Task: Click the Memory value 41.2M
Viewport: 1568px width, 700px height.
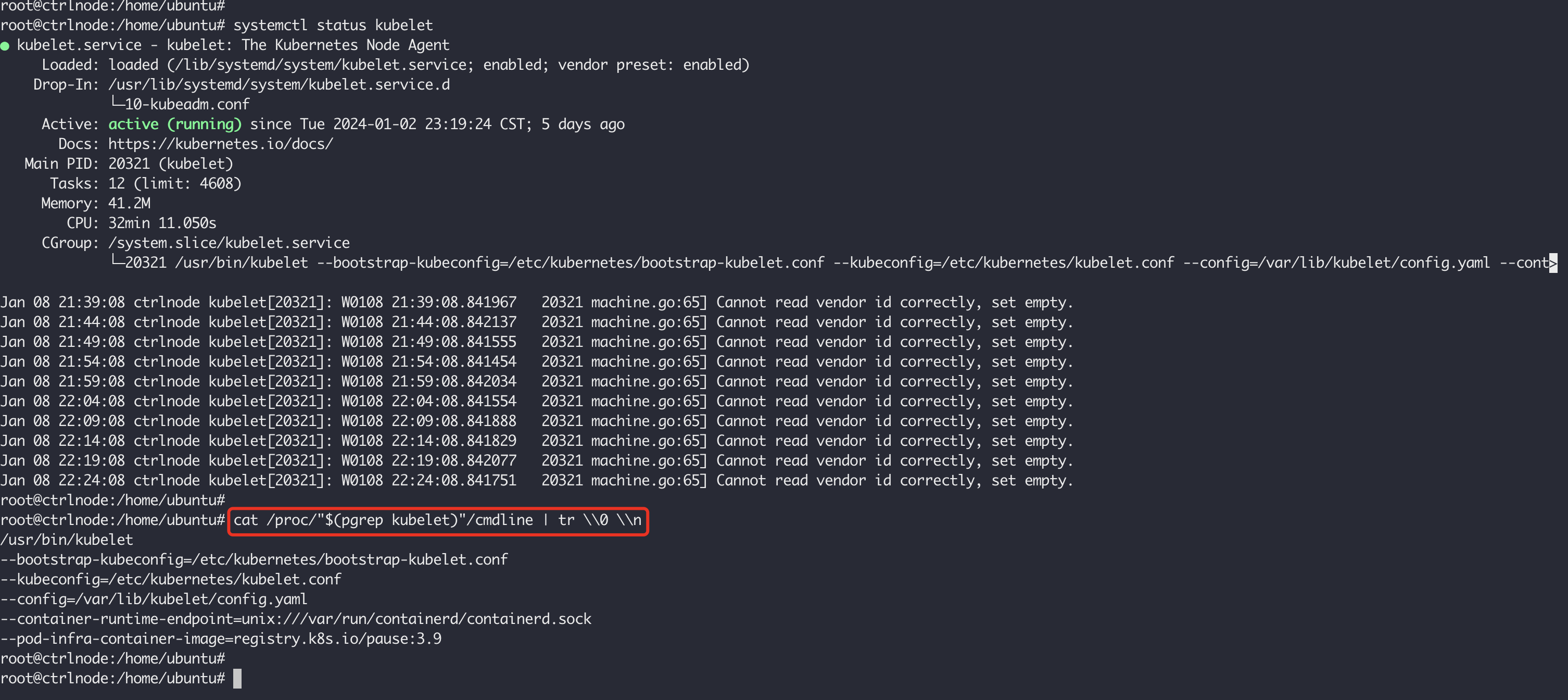Action: point(129,204)
